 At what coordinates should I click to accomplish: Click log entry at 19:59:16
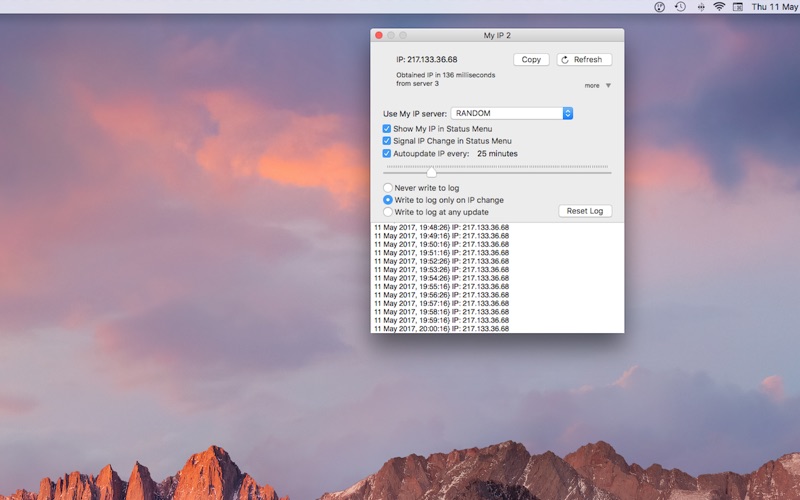pos(441,320)
